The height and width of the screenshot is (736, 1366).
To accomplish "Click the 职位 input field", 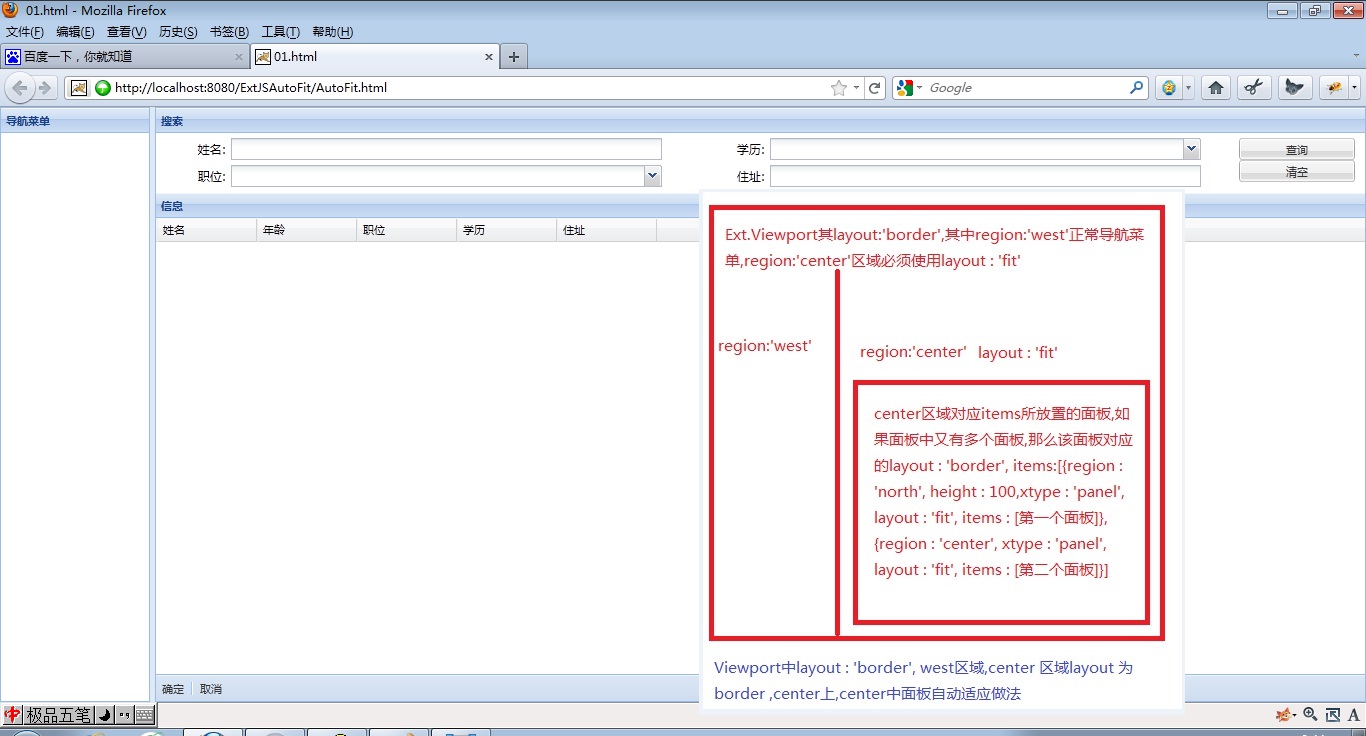I will pos(438,176).
